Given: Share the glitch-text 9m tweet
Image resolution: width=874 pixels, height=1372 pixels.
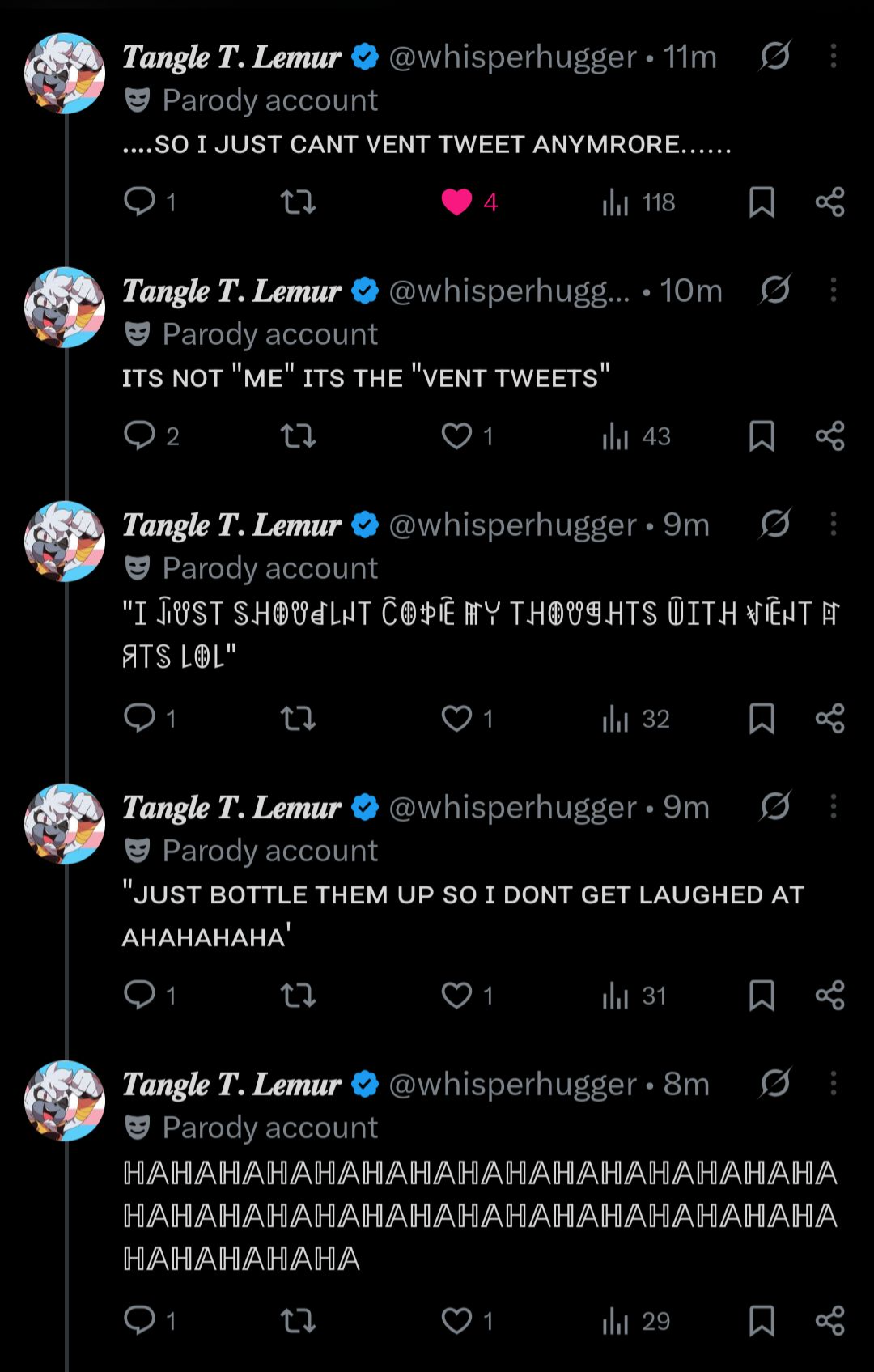Looking at the screenshot, I should (x=829, y=718).
